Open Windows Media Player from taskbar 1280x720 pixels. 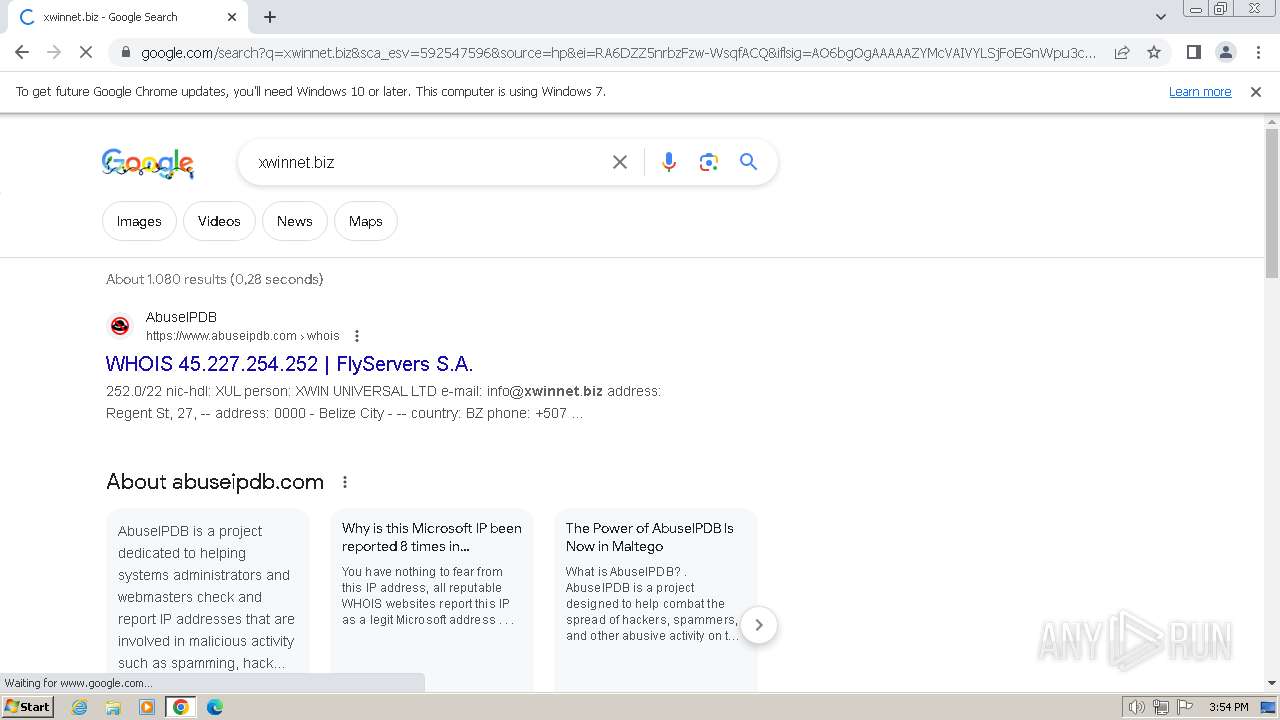147,707
